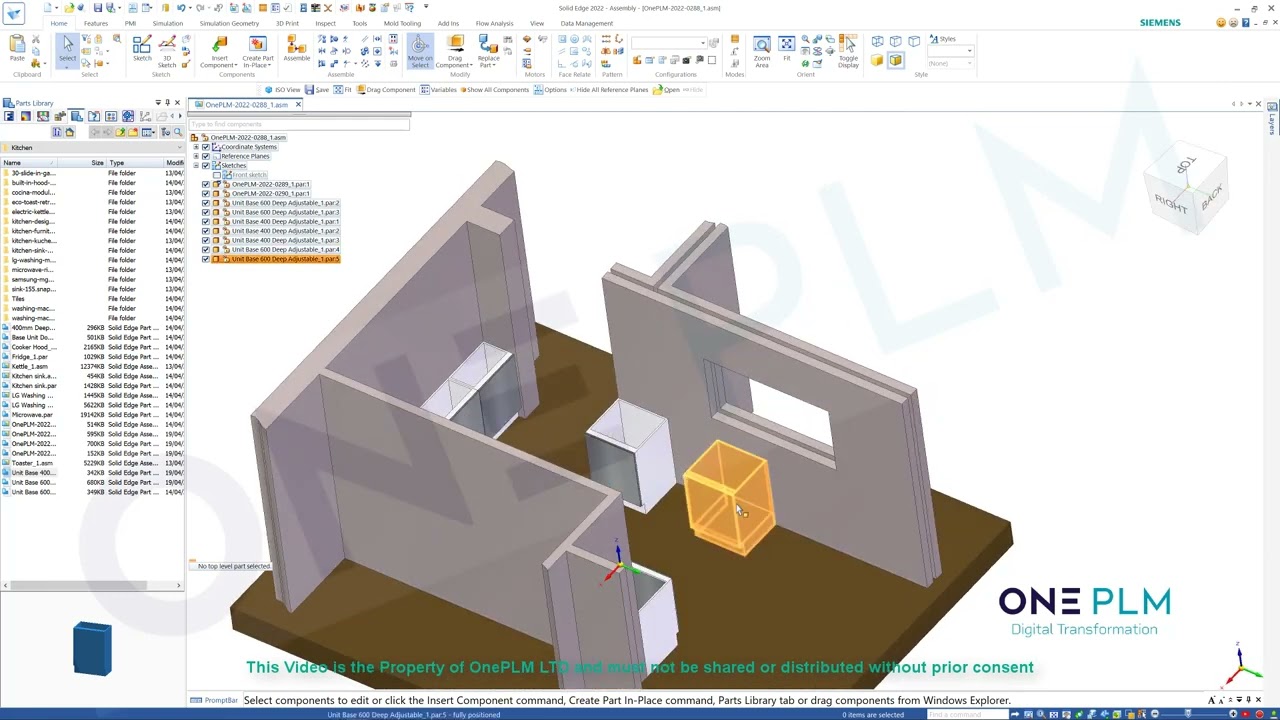Toggle Reference Planes visibility checkbox

[x=206, y=156]
